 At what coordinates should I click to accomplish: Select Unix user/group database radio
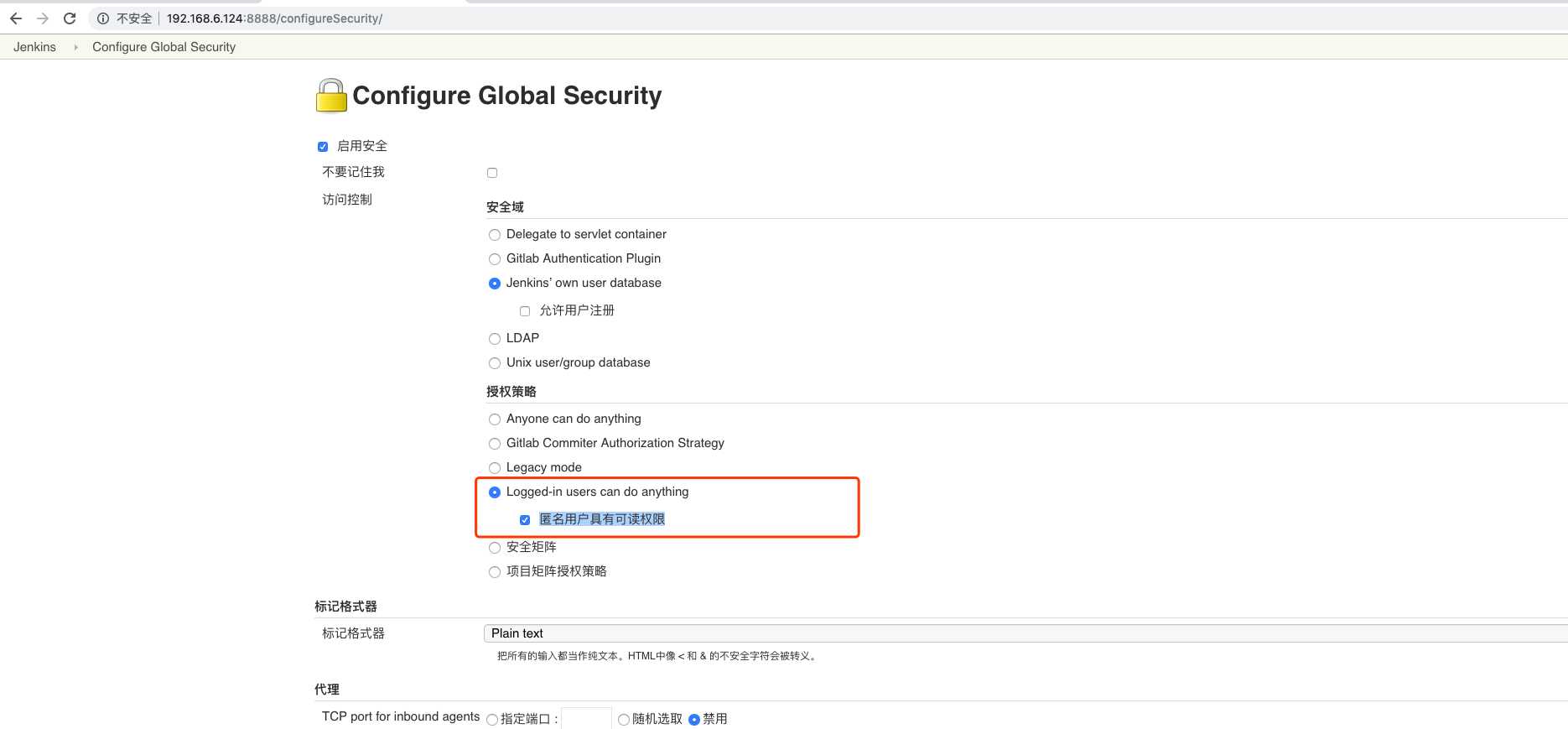point(495,363)
